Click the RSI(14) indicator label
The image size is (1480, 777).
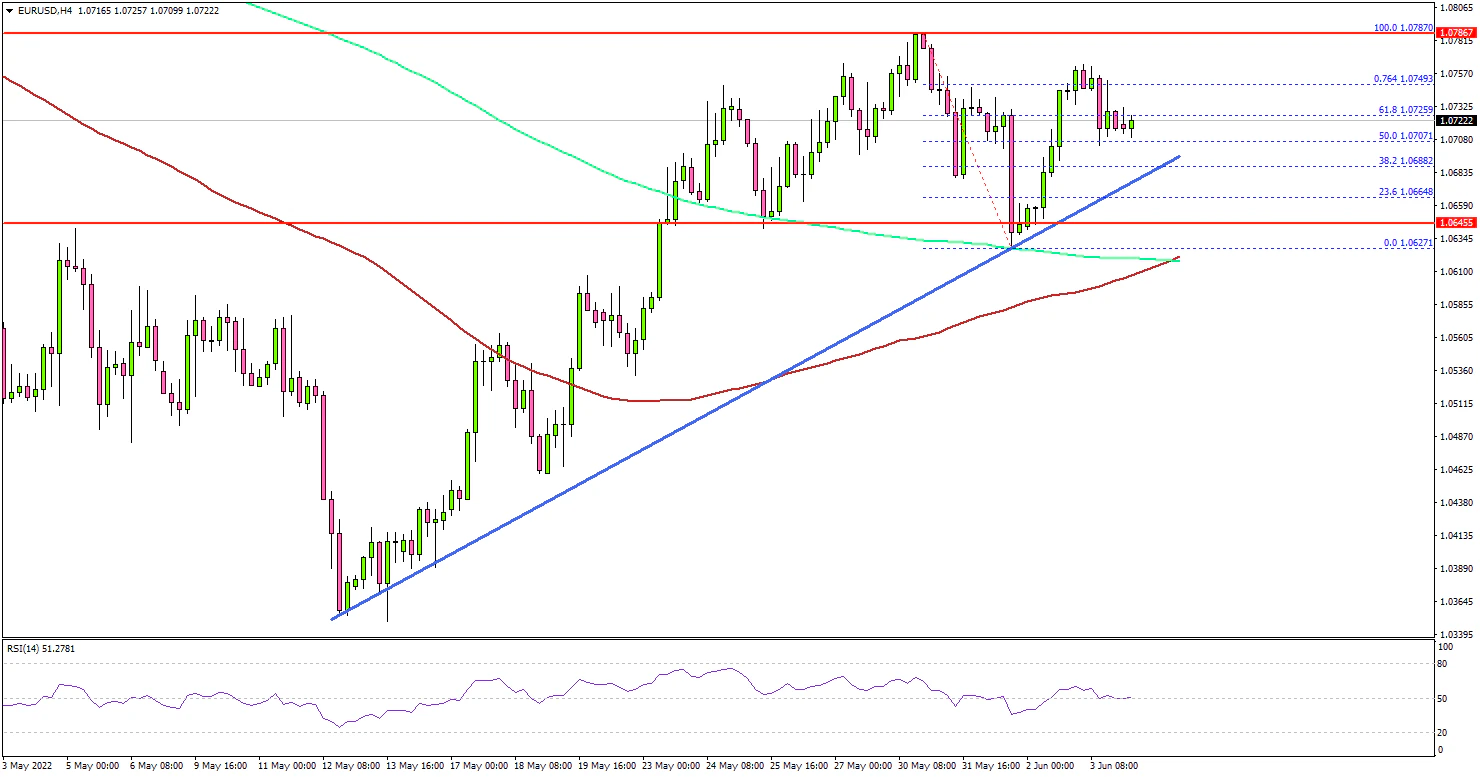click(x=40, y=649)
